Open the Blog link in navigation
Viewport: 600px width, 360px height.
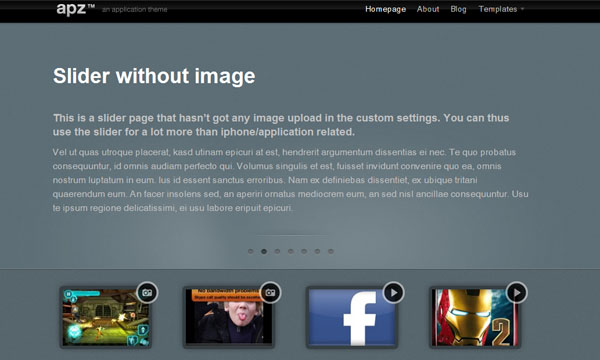pyautogui.click(x=458, y=9)
